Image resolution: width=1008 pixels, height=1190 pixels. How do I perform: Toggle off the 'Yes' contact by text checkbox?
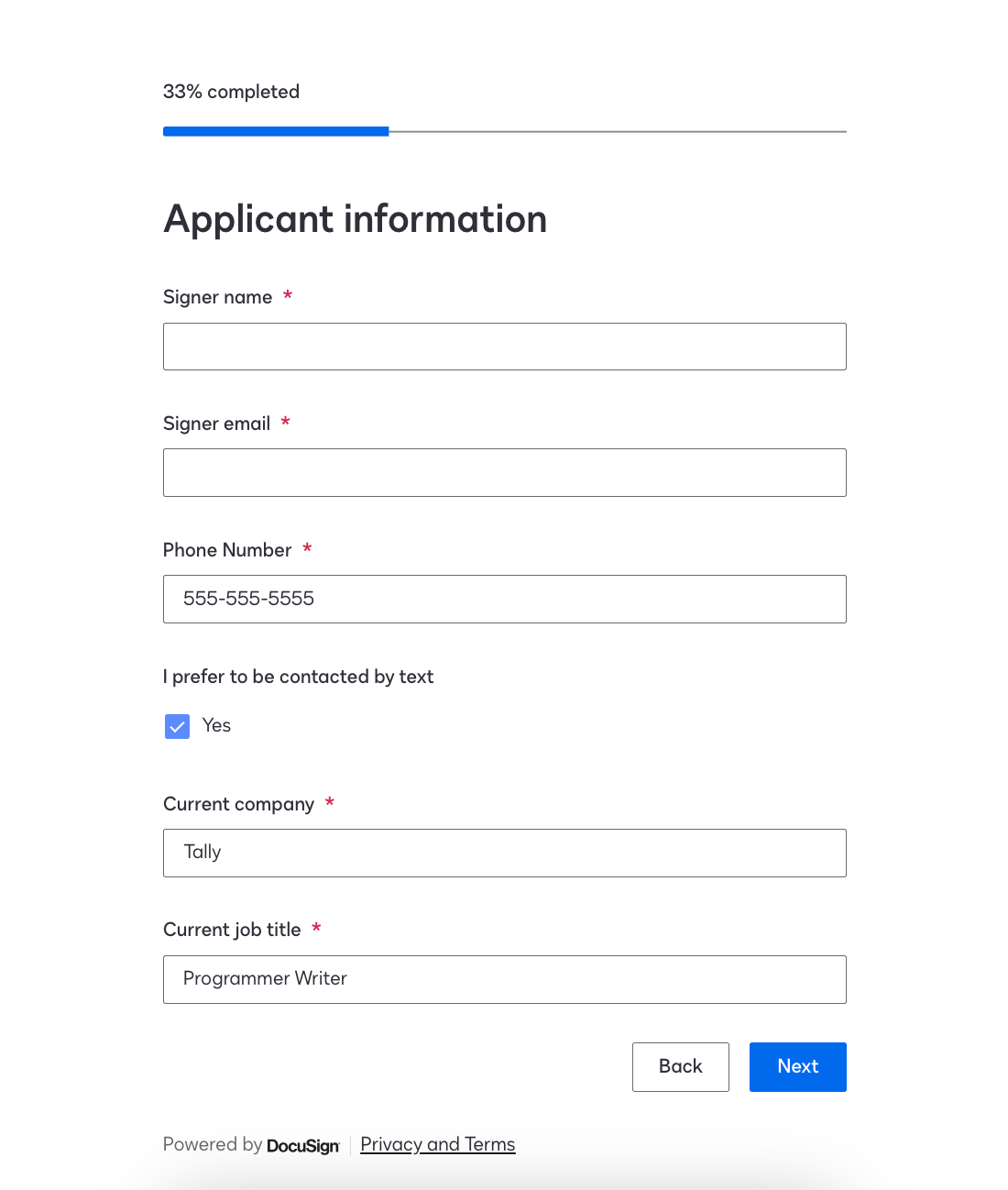coord(177,726)
